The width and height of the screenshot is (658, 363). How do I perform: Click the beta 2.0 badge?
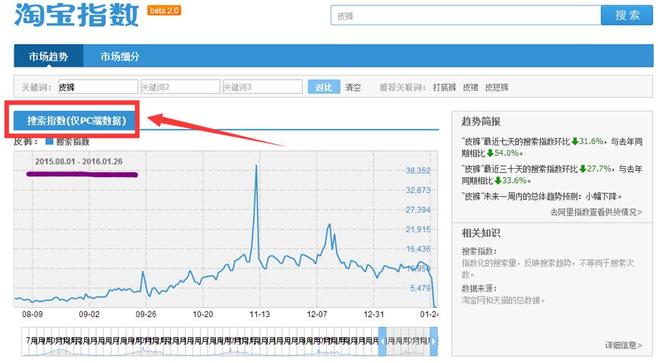coord(164,10)
